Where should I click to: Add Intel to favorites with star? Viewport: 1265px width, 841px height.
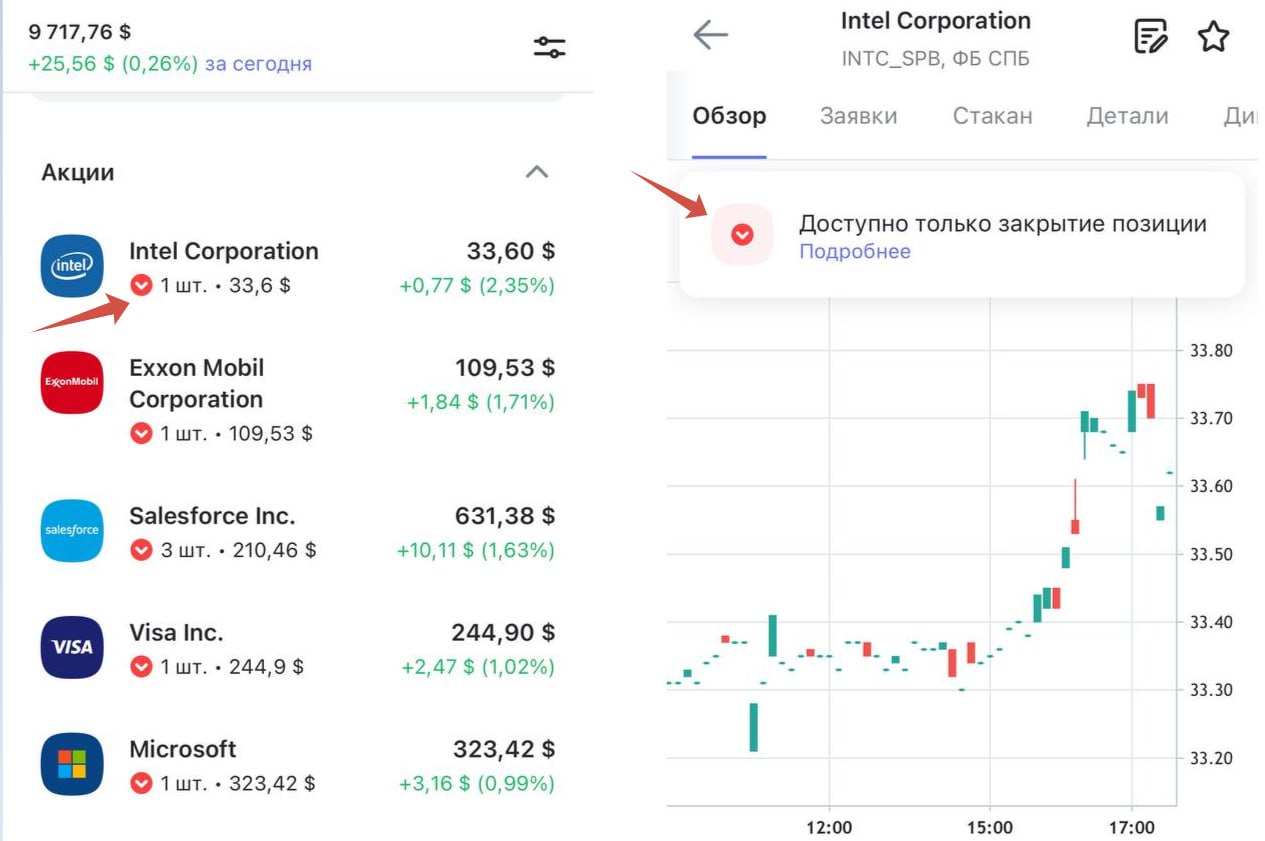[x=1213, y=36]
